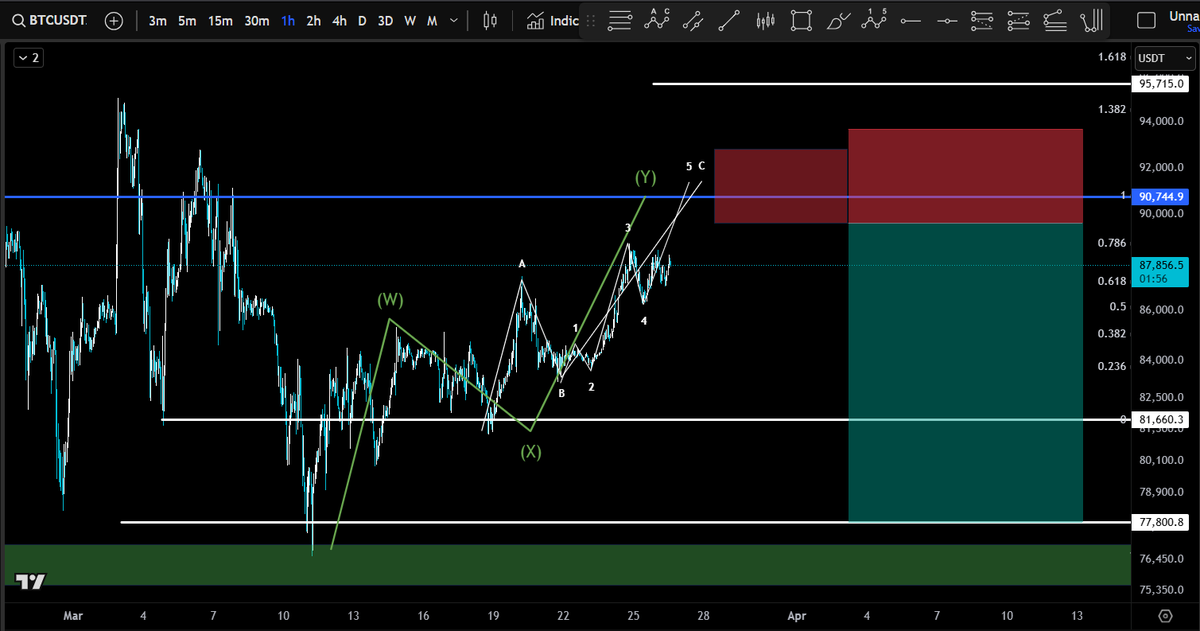Select the trend-based Fib extension tool
1200x631 pixels.
click(982, 19)
